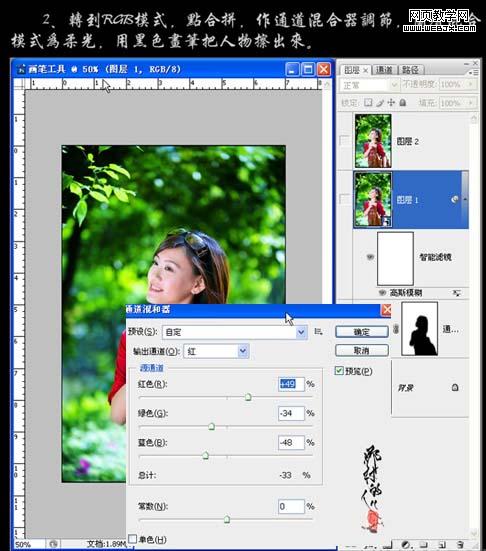This screenshot has width=486, height=551.
Task: Click the 红色(R) slider handle
Action: tap(248, 397)
